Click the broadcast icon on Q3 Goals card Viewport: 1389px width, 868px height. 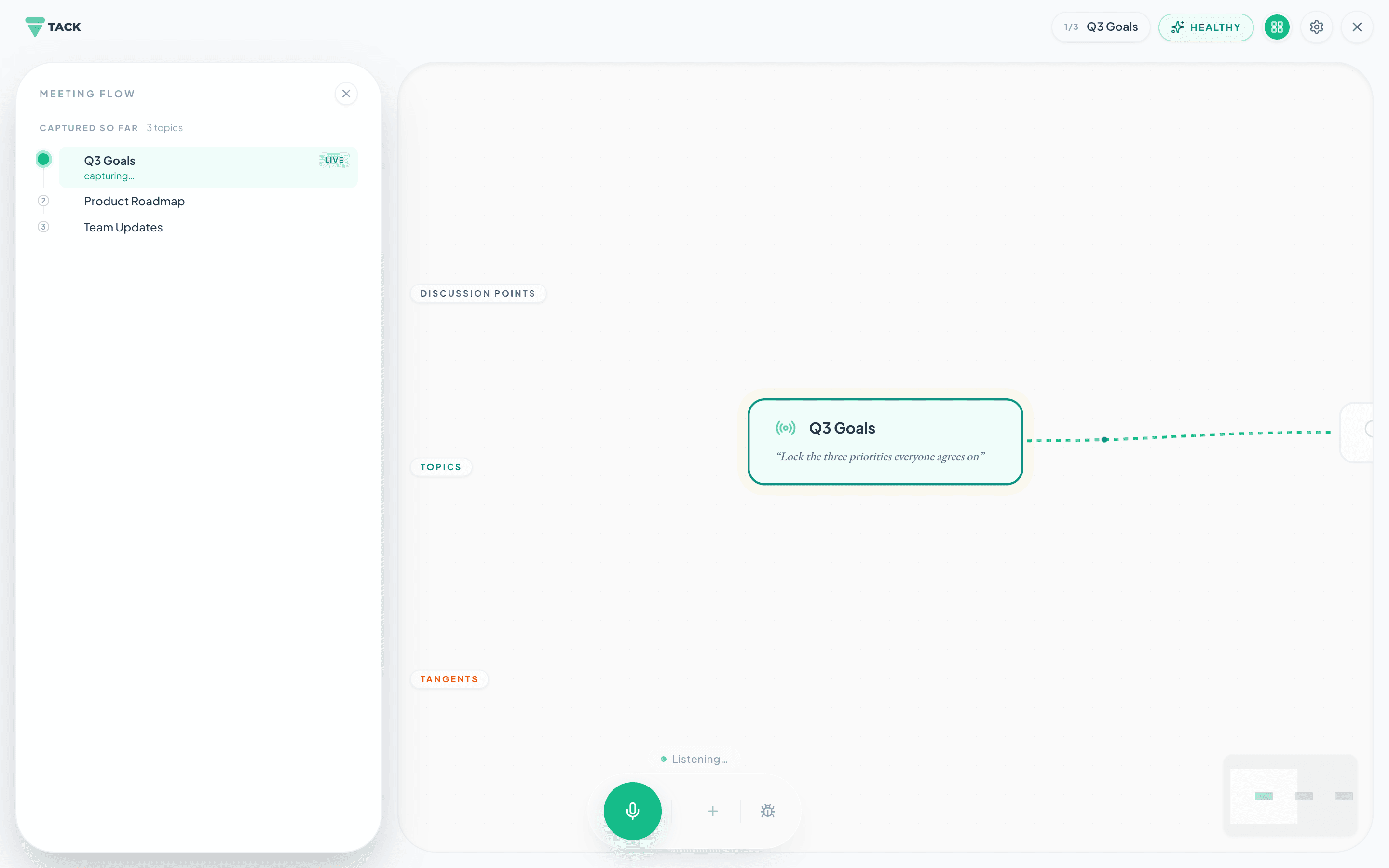click(785, 428)
